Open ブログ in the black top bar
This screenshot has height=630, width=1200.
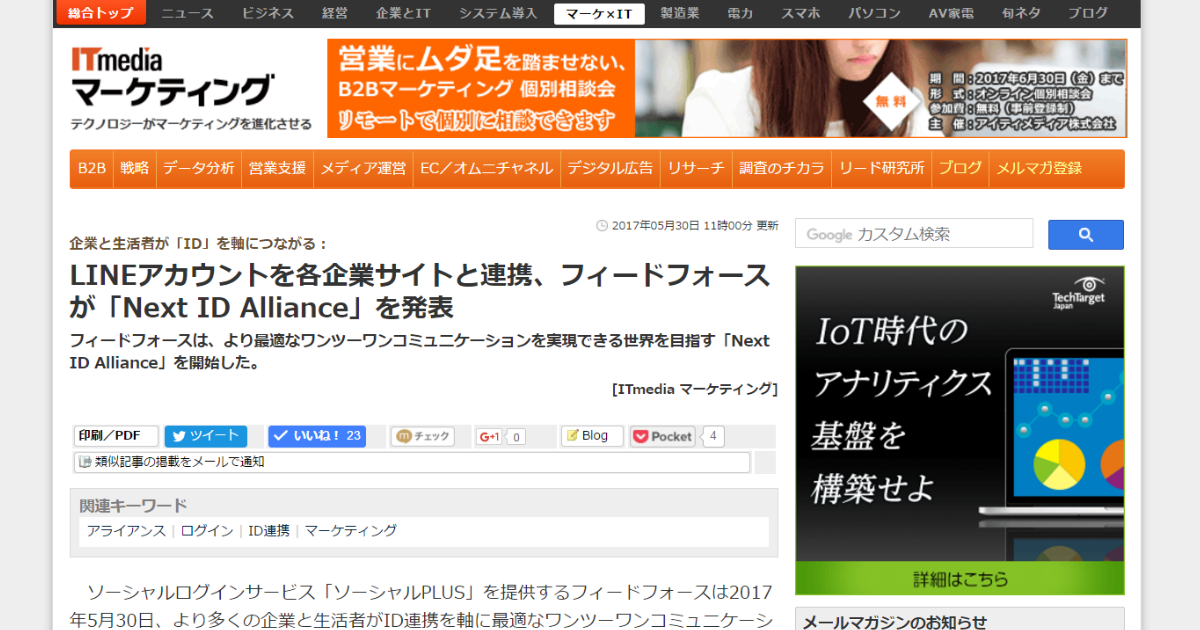click(1087, 13)
